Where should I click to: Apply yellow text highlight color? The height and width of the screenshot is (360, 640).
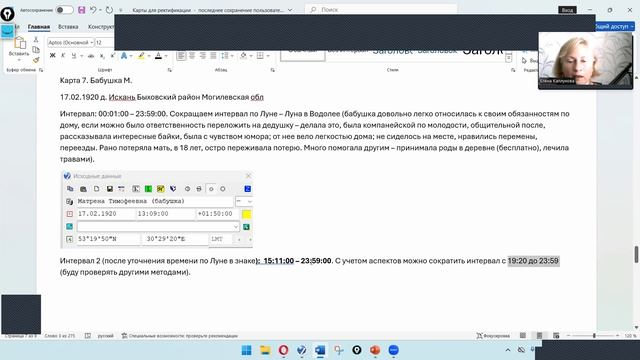pyautogui.click(x=141, y=56)
